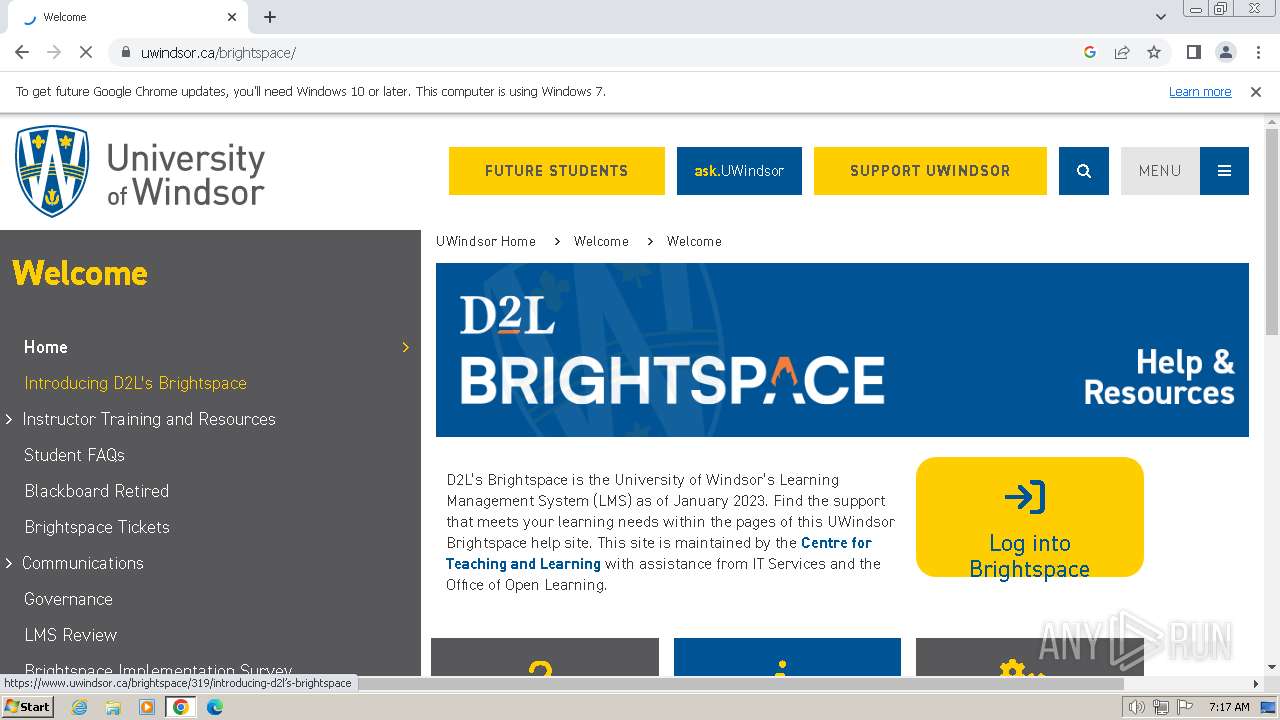Open Chrome three-dot menu
This screenshot has height=720, width=1280.
[1258, 52]
